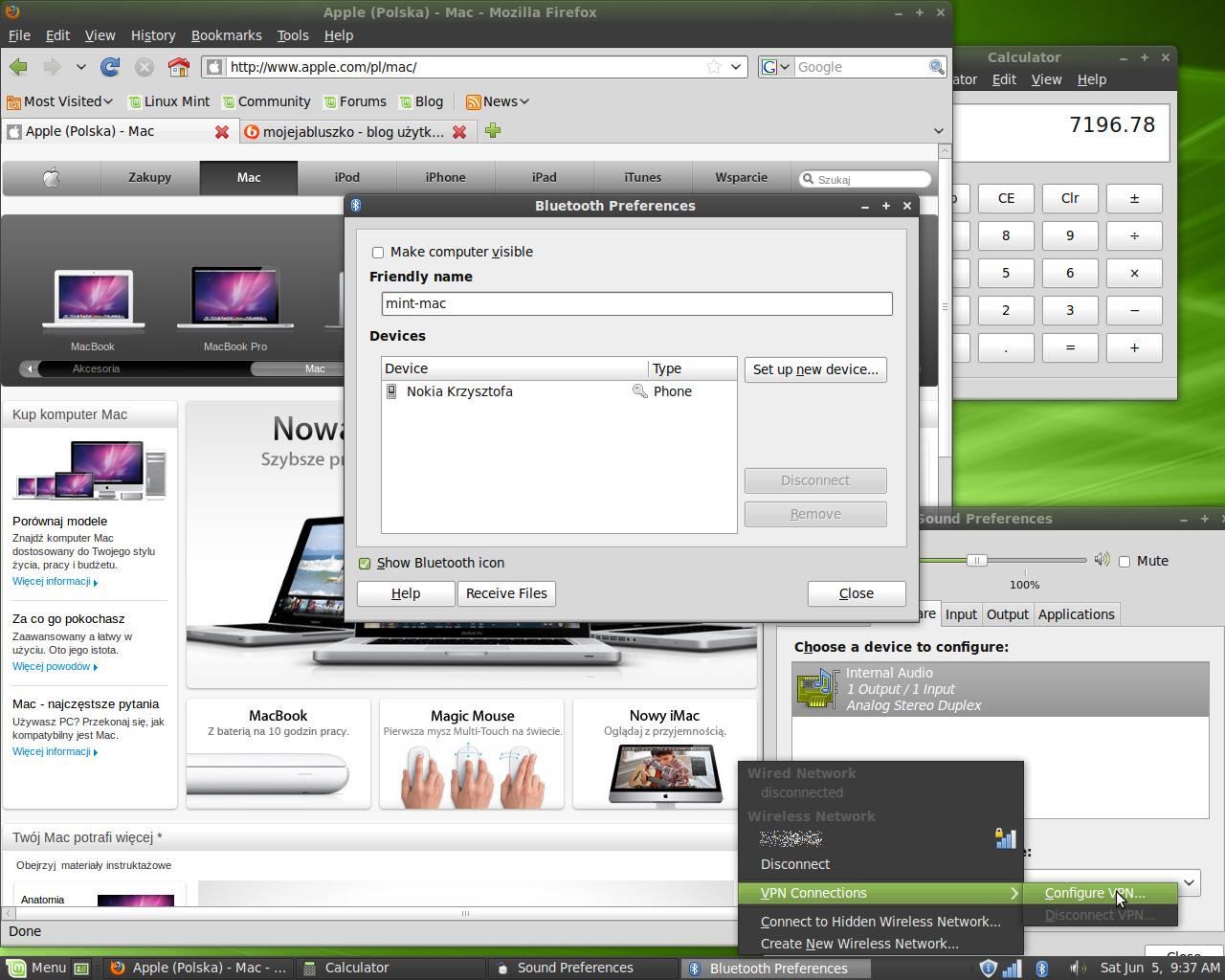1225x980 pixels.
Task: Tick the Mute checkbox in Sound Preferences
Action: 1125,562
